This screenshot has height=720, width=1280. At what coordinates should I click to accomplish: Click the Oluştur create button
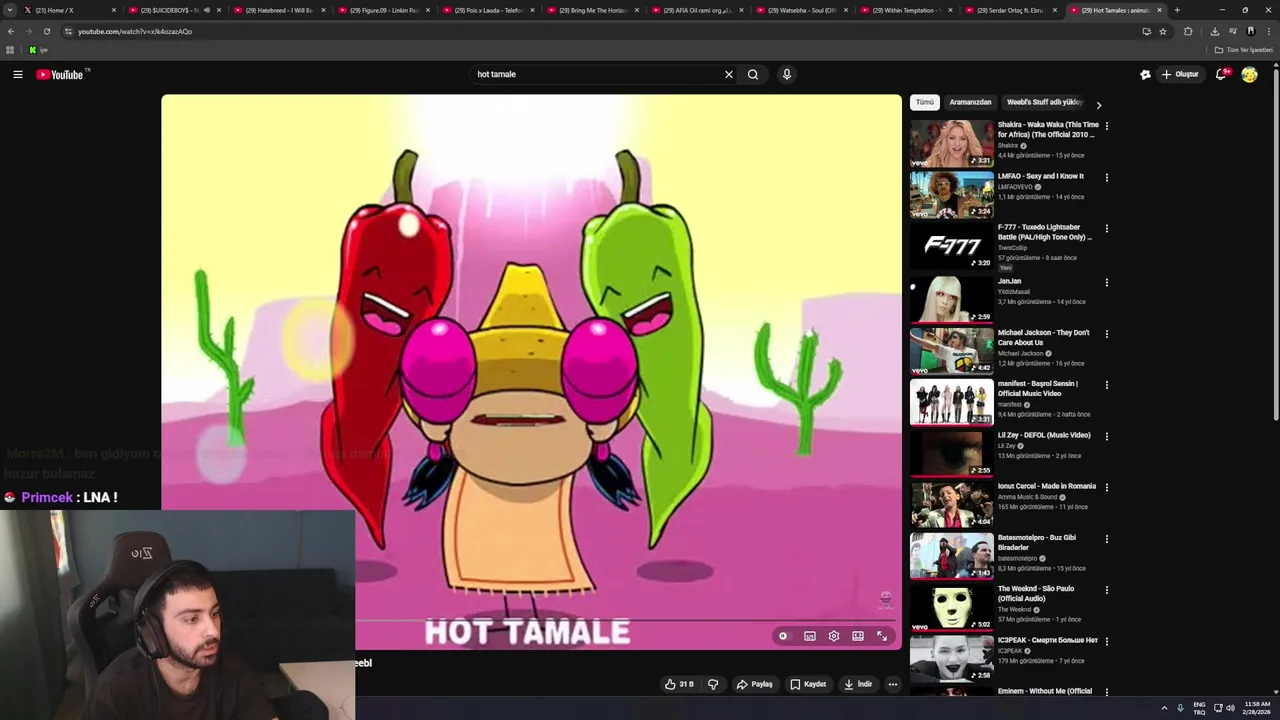tap(1180, 74)
